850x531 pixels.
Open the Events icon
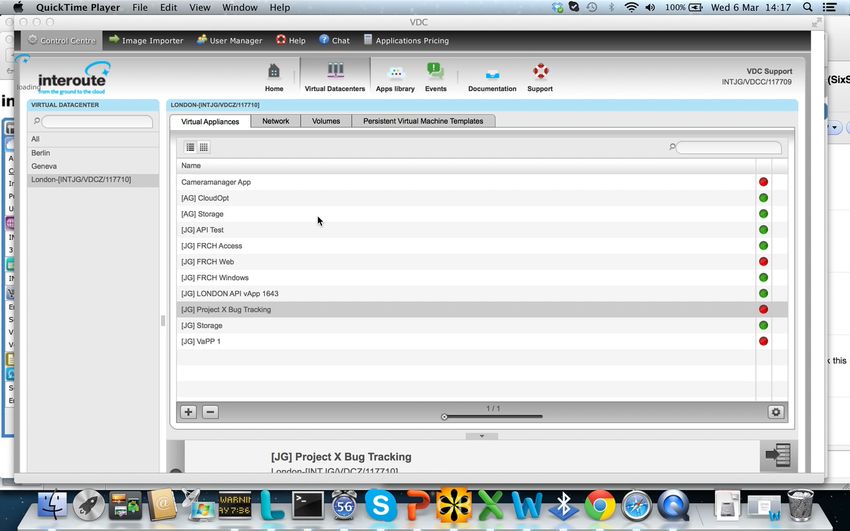435,77
